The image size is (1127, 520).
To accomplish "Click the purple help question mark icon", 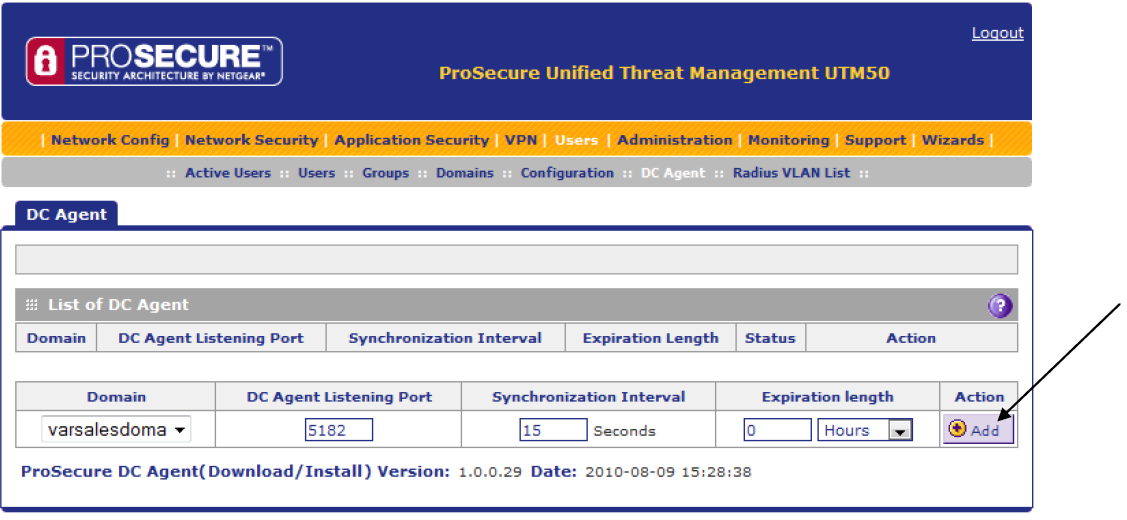I will click(1000, 306).
